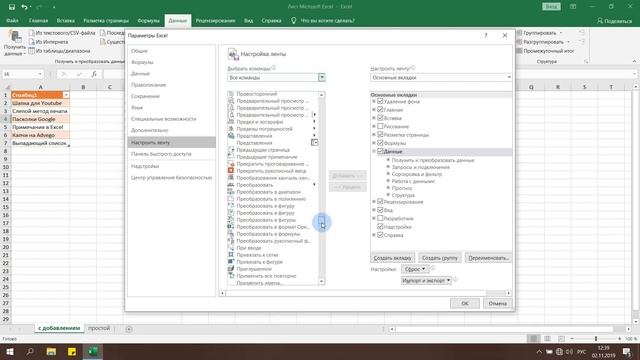Open the 'Выбрать команды' dropdown
This screenshot has height=360, width=640.
(x=322, y=77)
